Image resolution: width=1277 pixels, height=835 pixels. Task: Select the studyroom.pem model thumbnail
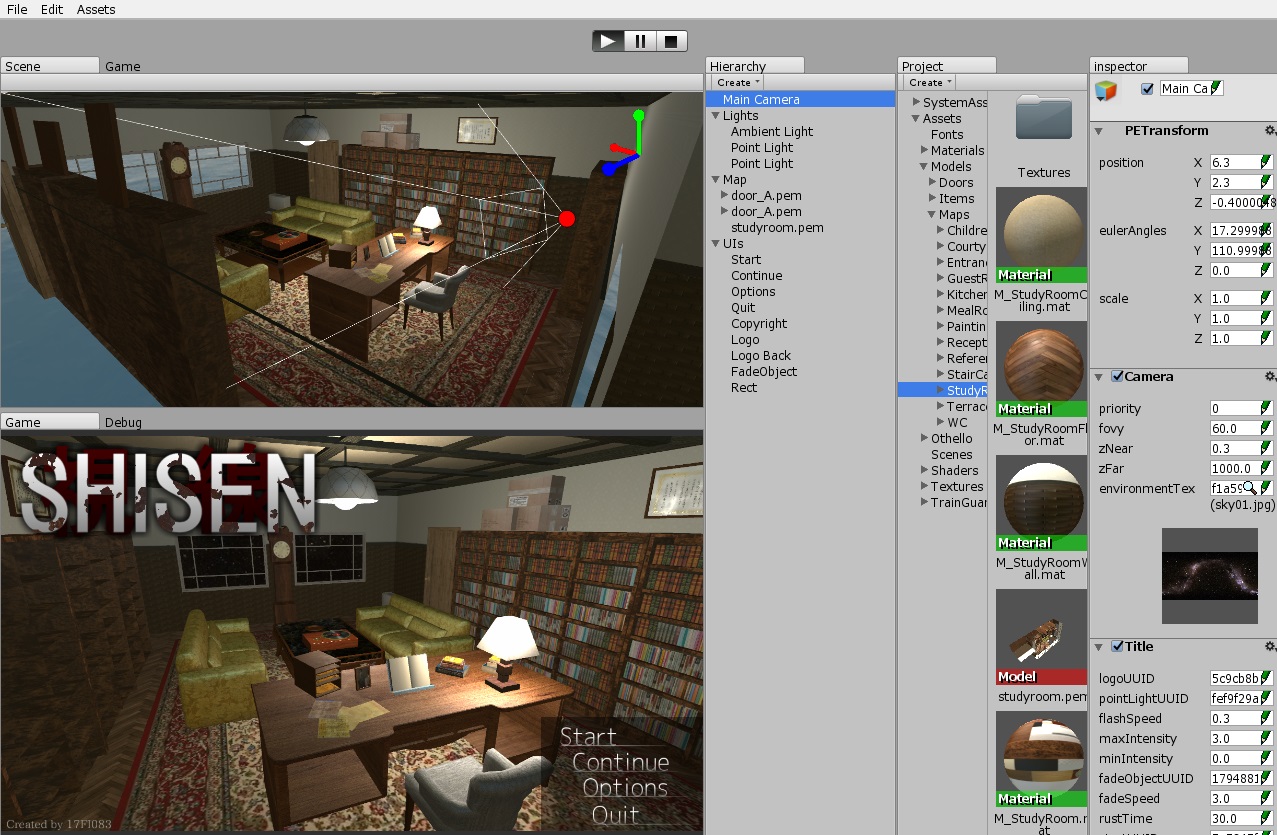tap(1041, 636)
